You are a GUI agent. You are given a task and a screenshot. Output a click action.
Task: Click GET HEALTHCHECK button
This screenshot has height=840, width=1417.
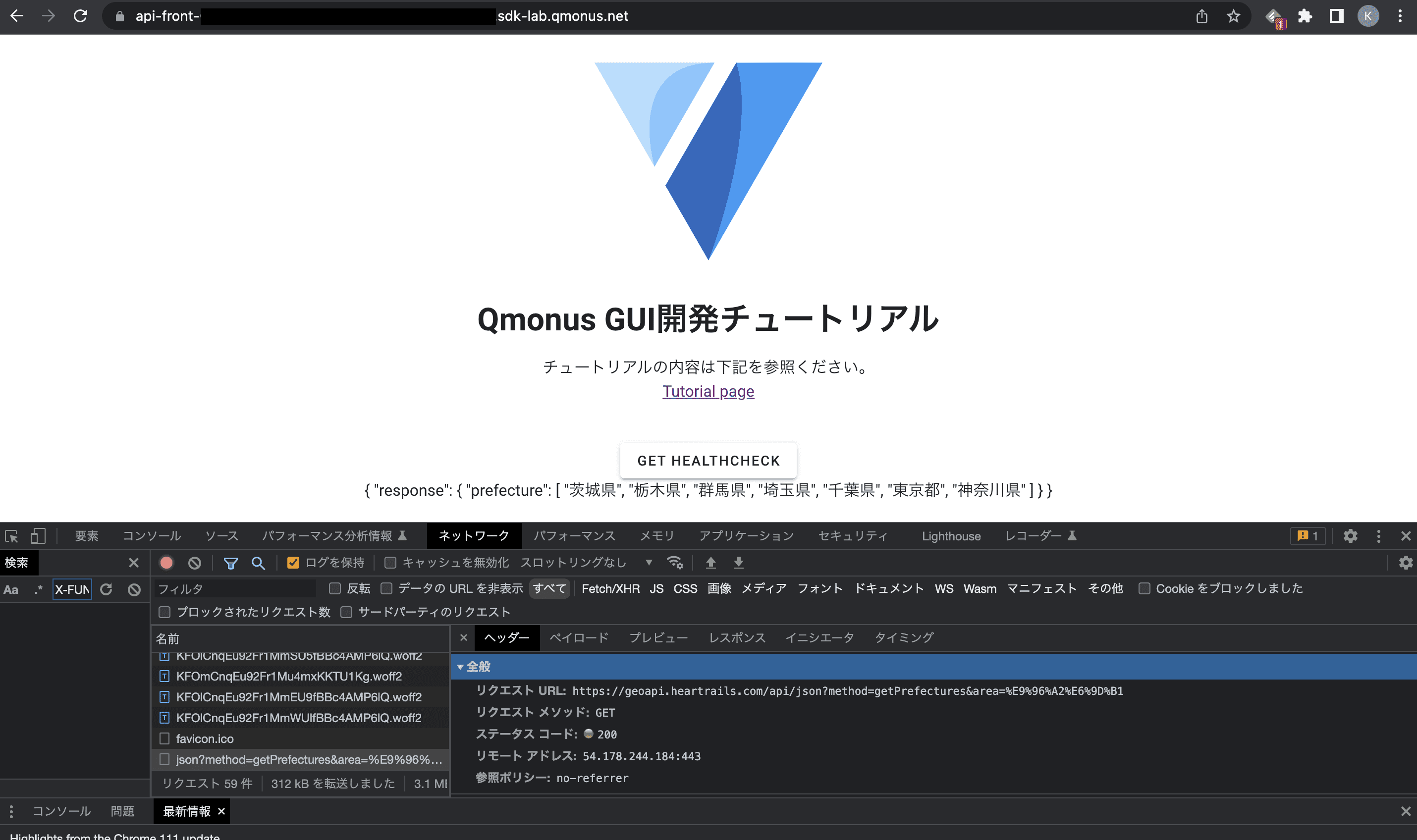coord(708,461)
